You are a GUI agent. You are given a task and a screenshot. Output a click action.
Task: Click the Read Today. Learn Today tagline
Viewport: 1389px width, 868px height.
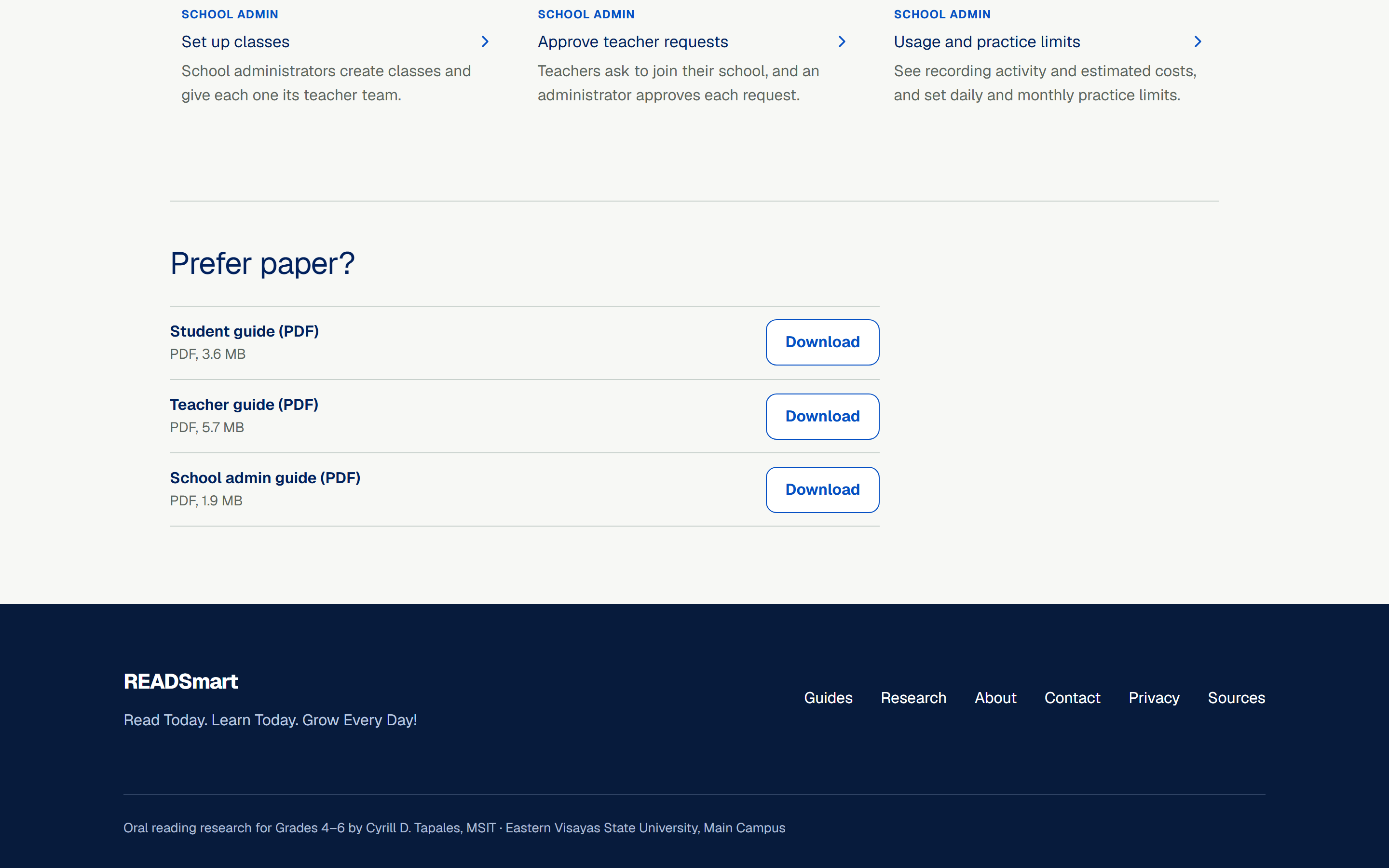click(x=271, y=720)
